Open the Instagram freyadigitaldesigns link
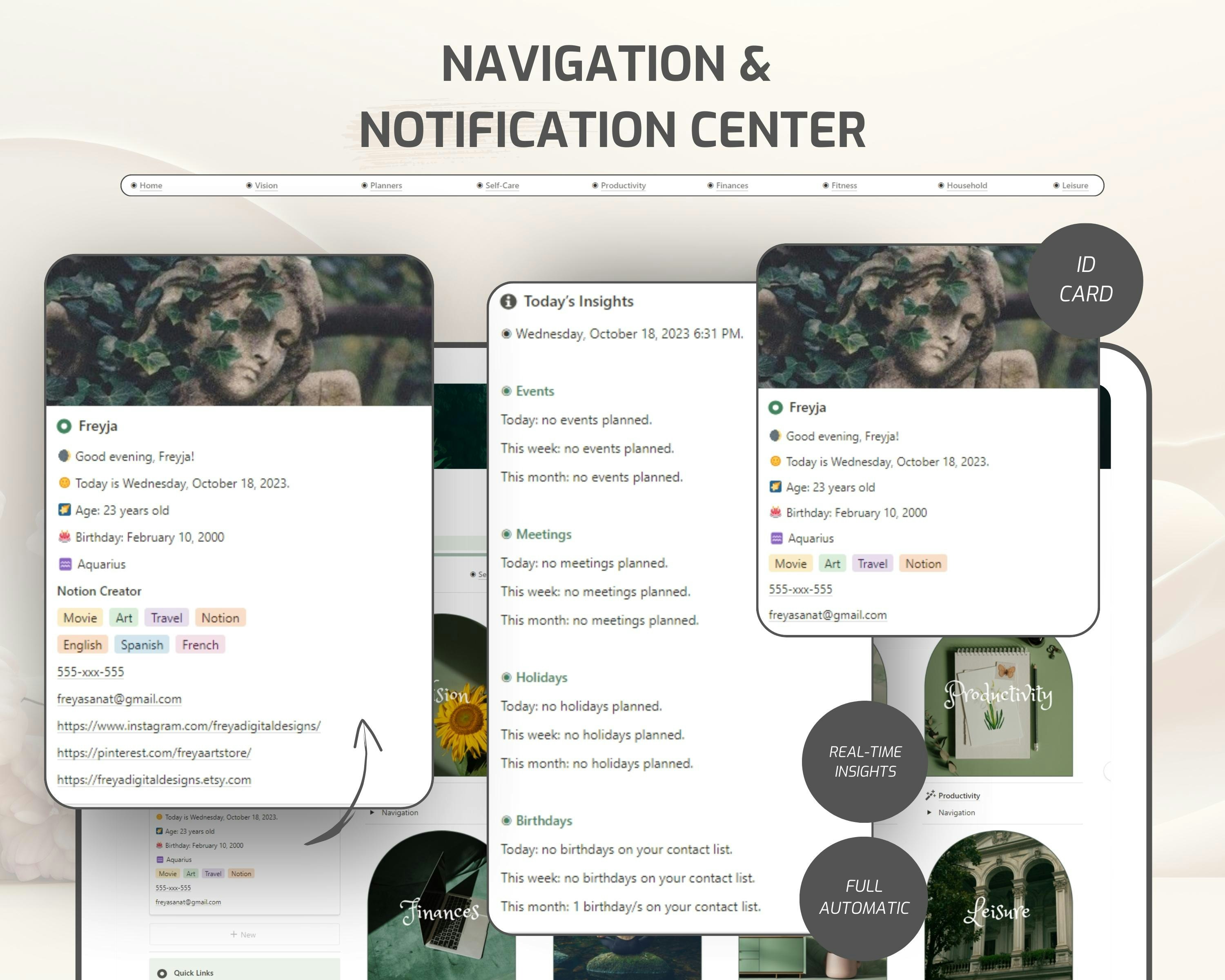 tap(189, 726)
